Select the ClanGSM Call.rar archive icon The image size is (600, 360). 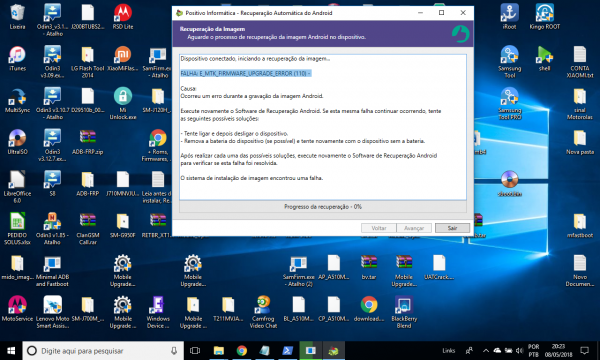88,229
